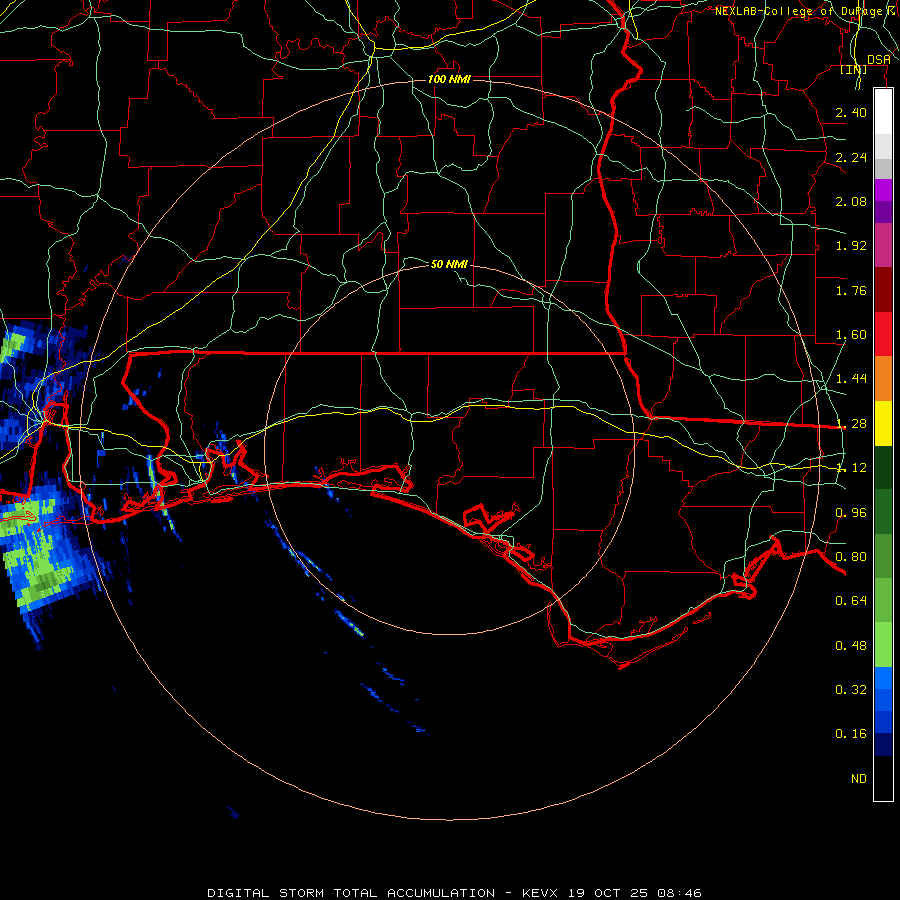Click the '1.28' legend value
Screen dimensions: 900x900
click(x=851, y=424)
